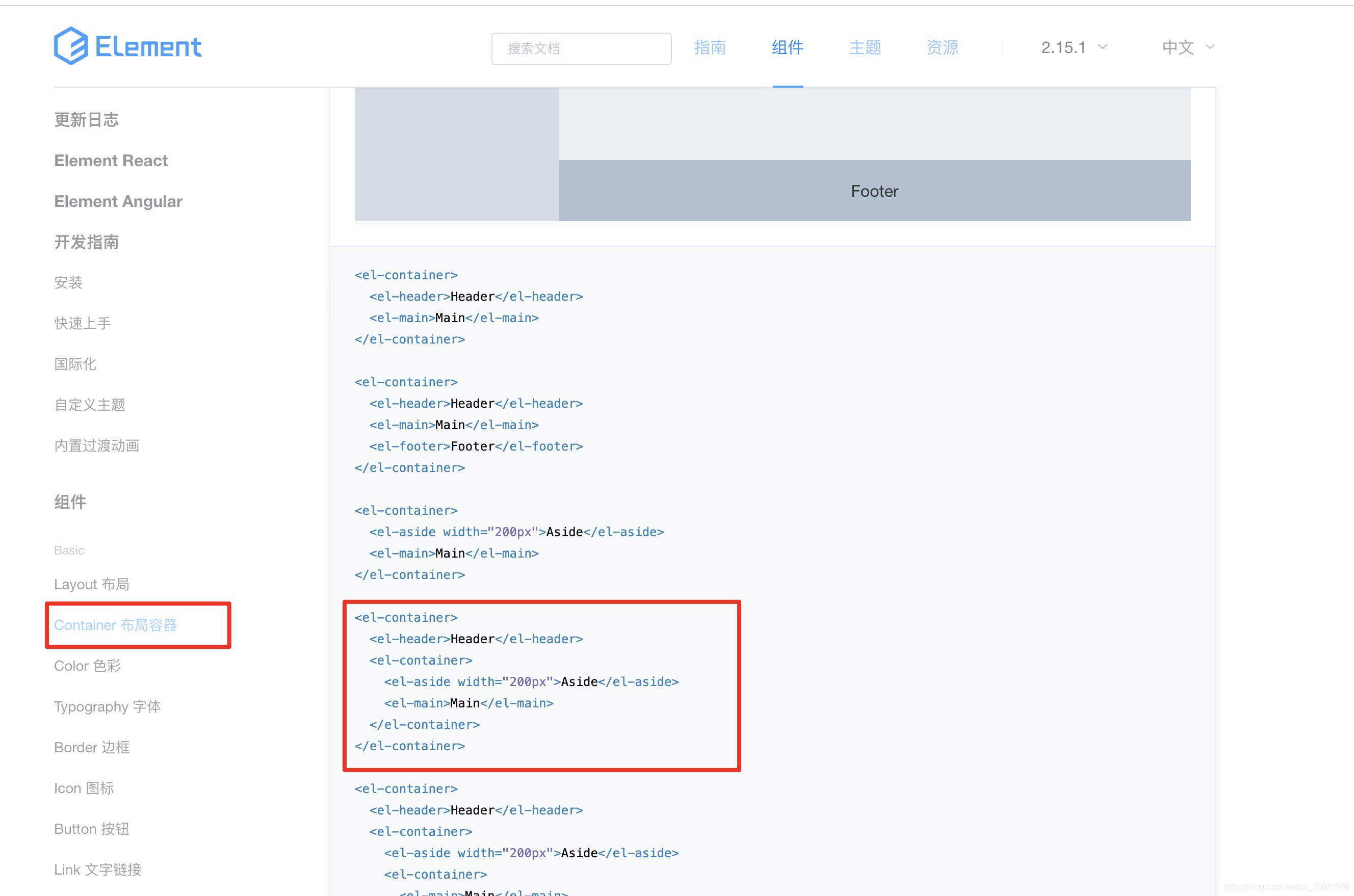
Task: Focus the 搜索文档 search field
Action: click(581, 48)
